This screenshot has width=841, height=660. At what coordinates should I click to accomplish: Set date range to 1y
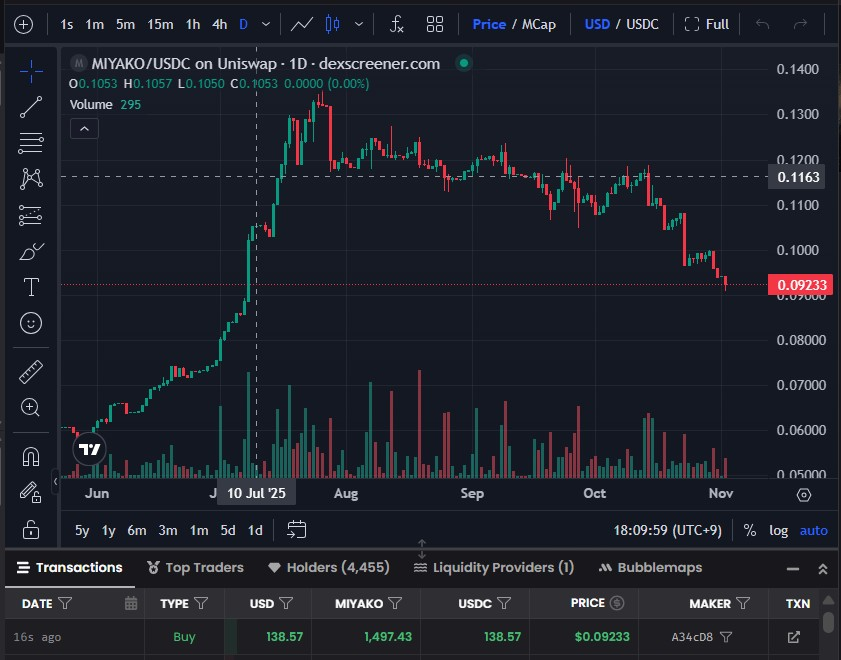point(109,530)
